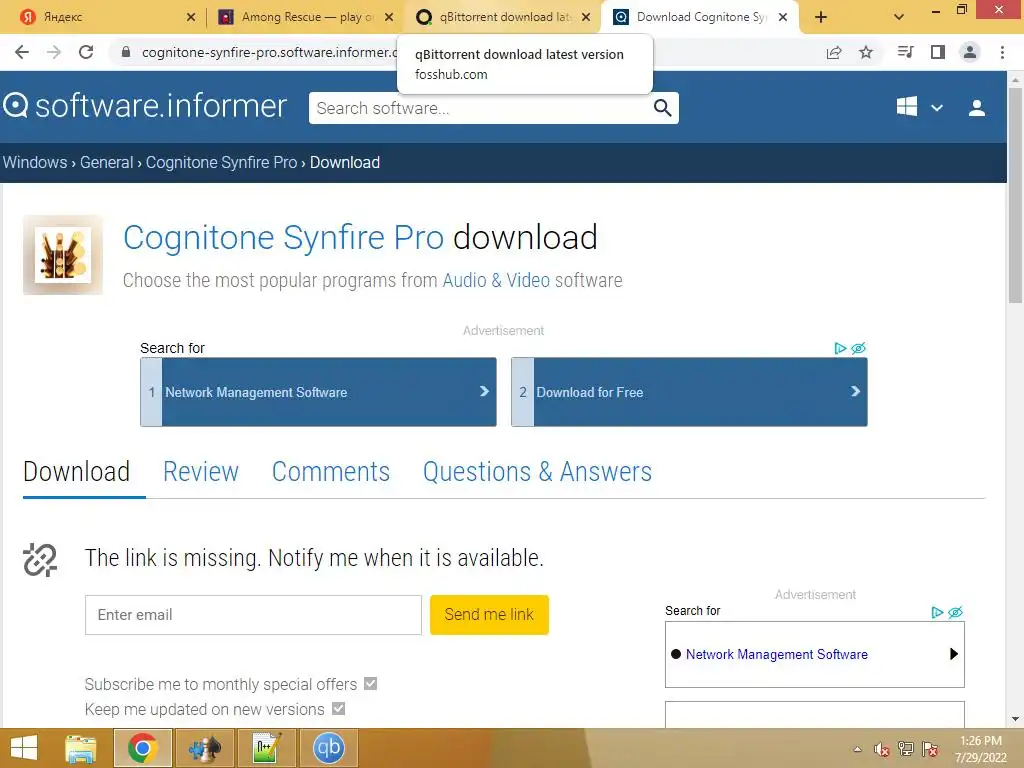The image size is (1024, 768).
Task: Open File Explorer from the taskbar
Action: click(x=80, y=748)
